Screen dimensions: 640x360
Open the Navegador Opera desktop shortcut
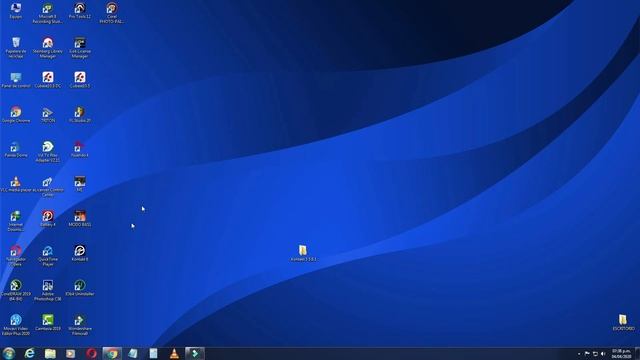click(x=16, y=256)
